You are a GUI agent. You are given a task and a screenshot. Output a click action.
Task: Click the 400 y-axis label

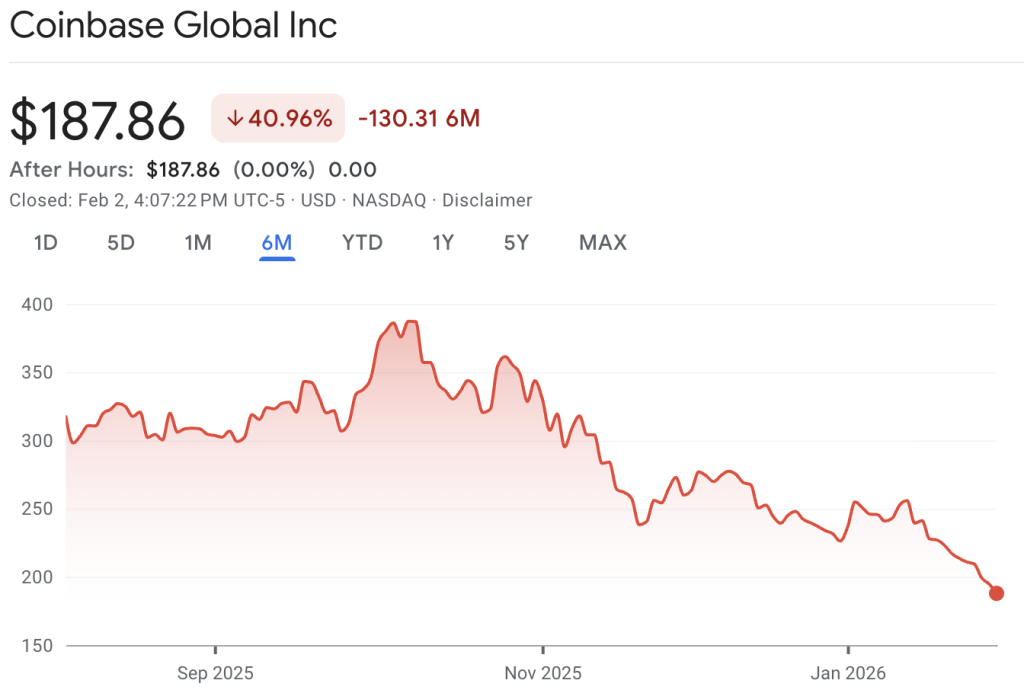click(x=37, y=304)
